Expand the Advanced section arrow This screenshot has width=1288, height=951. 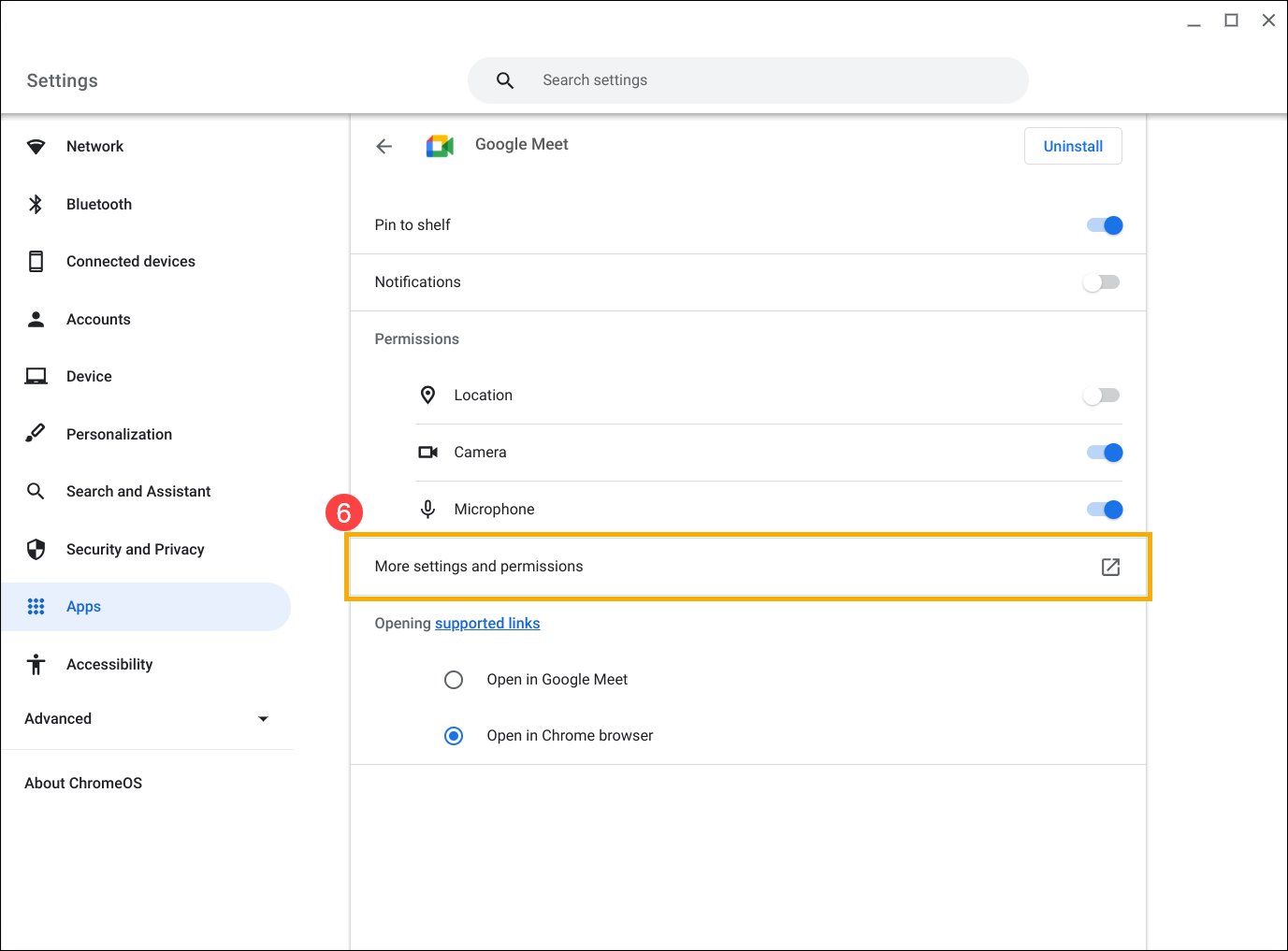[x=263, y=719]
